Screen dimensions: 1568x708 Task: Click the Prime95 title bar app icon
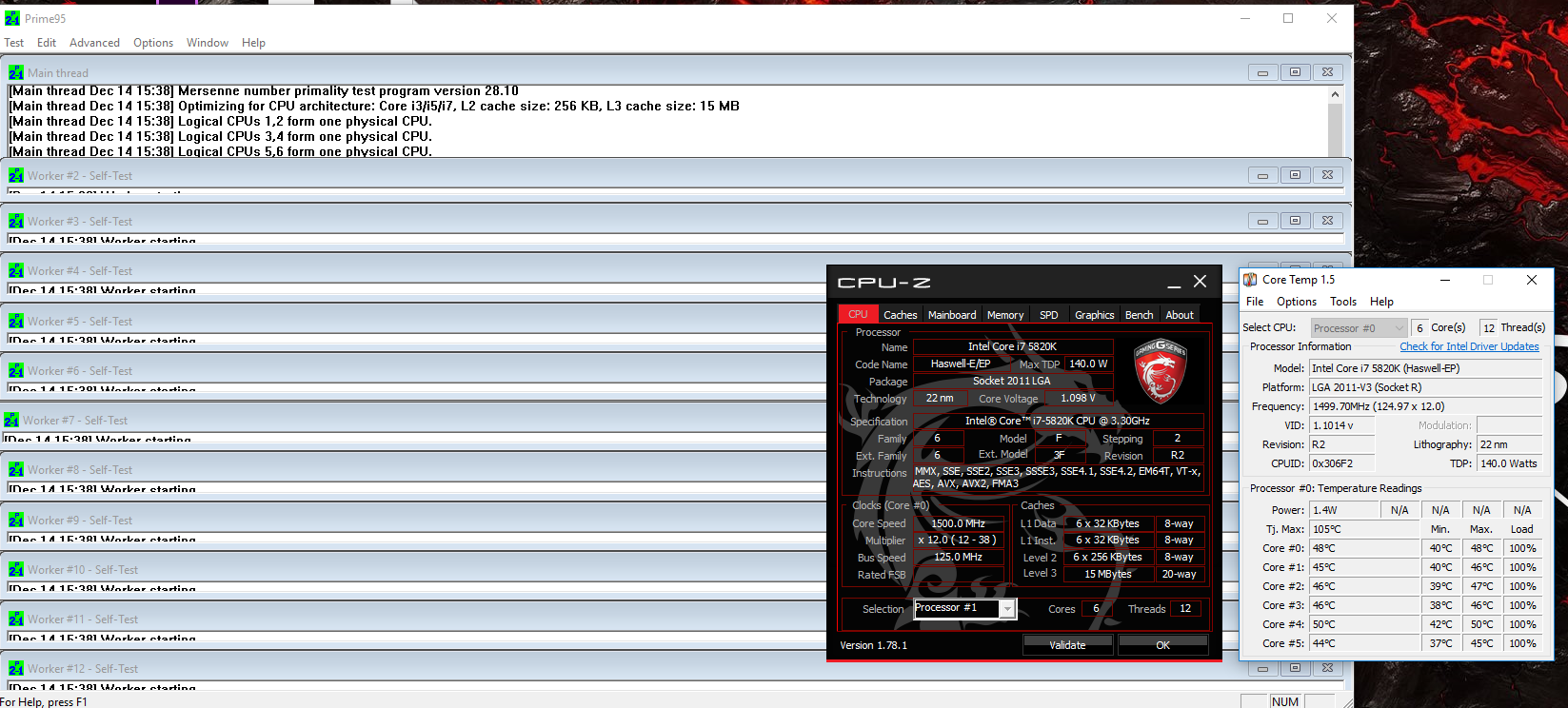12,18
